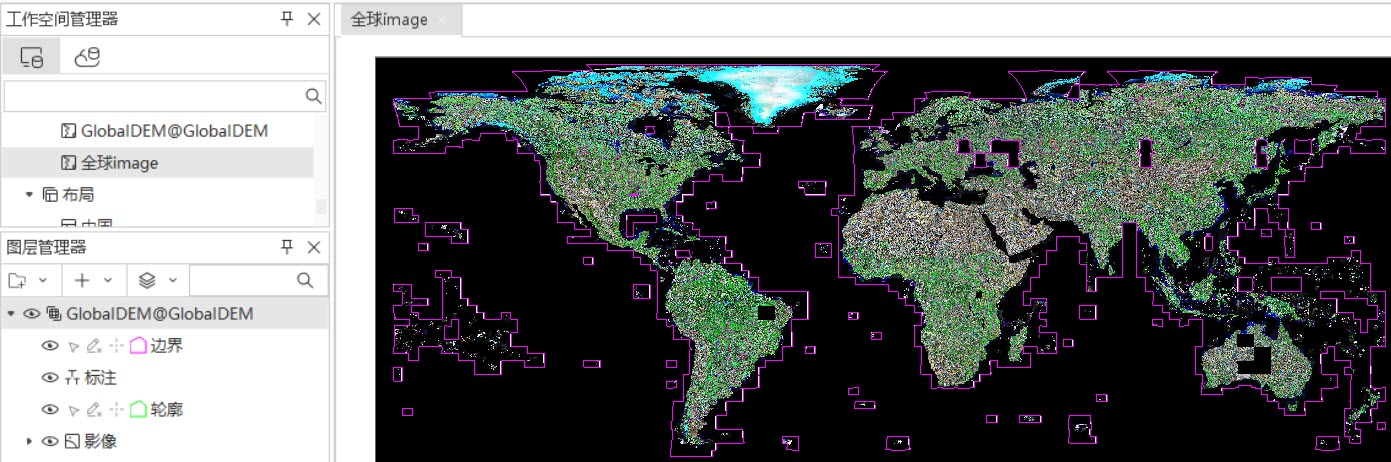Switch to local workspace view icon
This screenshot has height=462, width=1391.
pos(31,58)
